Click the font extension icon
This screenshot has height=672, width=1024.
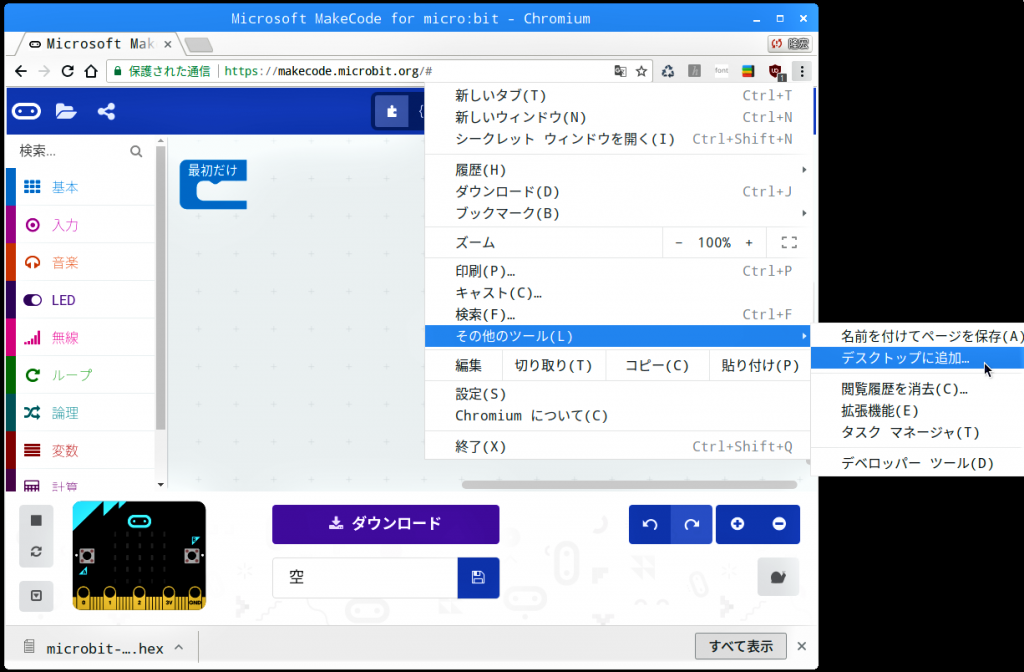click(721, 71)
